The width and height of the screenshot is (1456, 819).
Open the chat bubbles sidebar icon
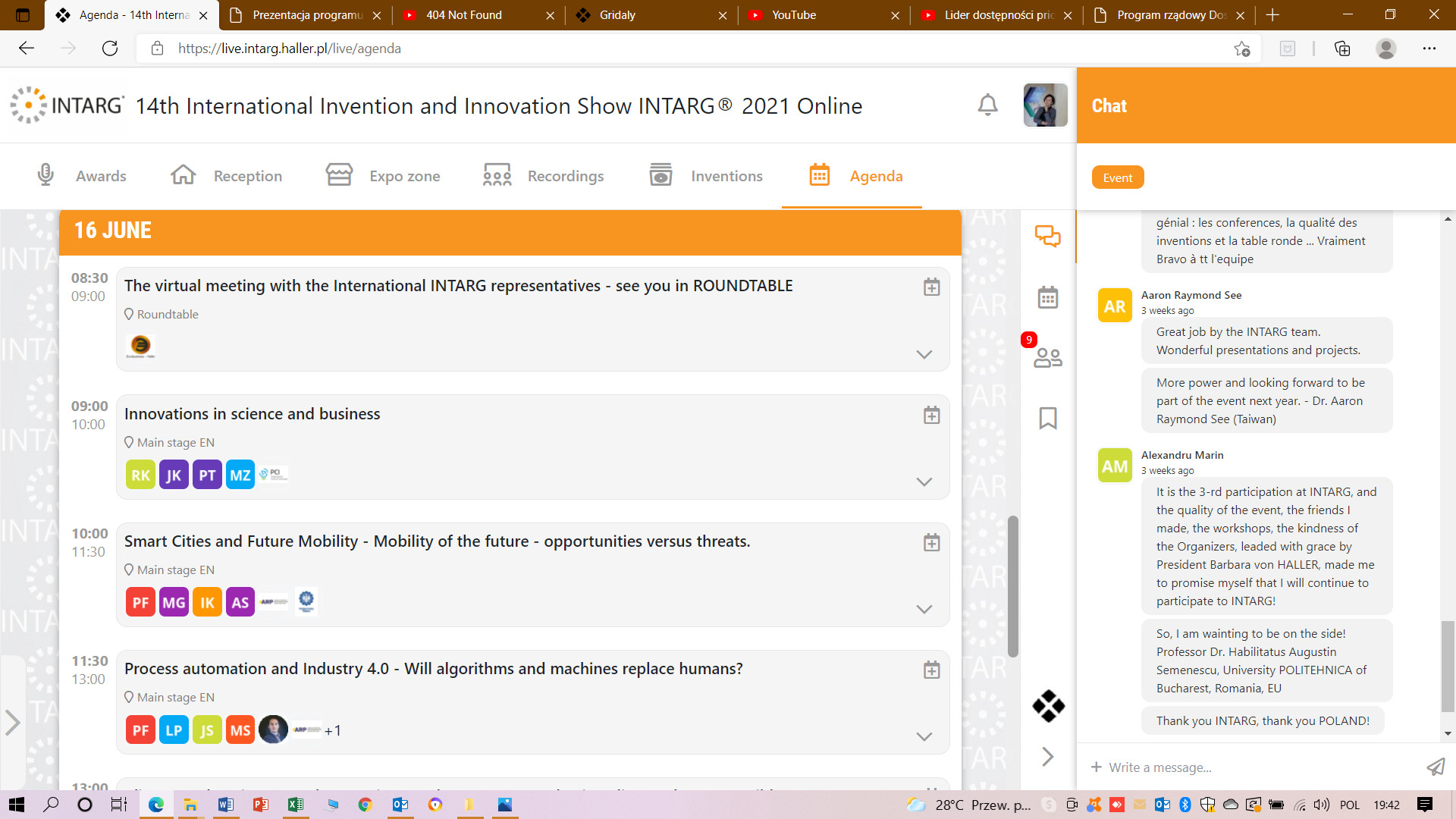tap(1048, 236)
